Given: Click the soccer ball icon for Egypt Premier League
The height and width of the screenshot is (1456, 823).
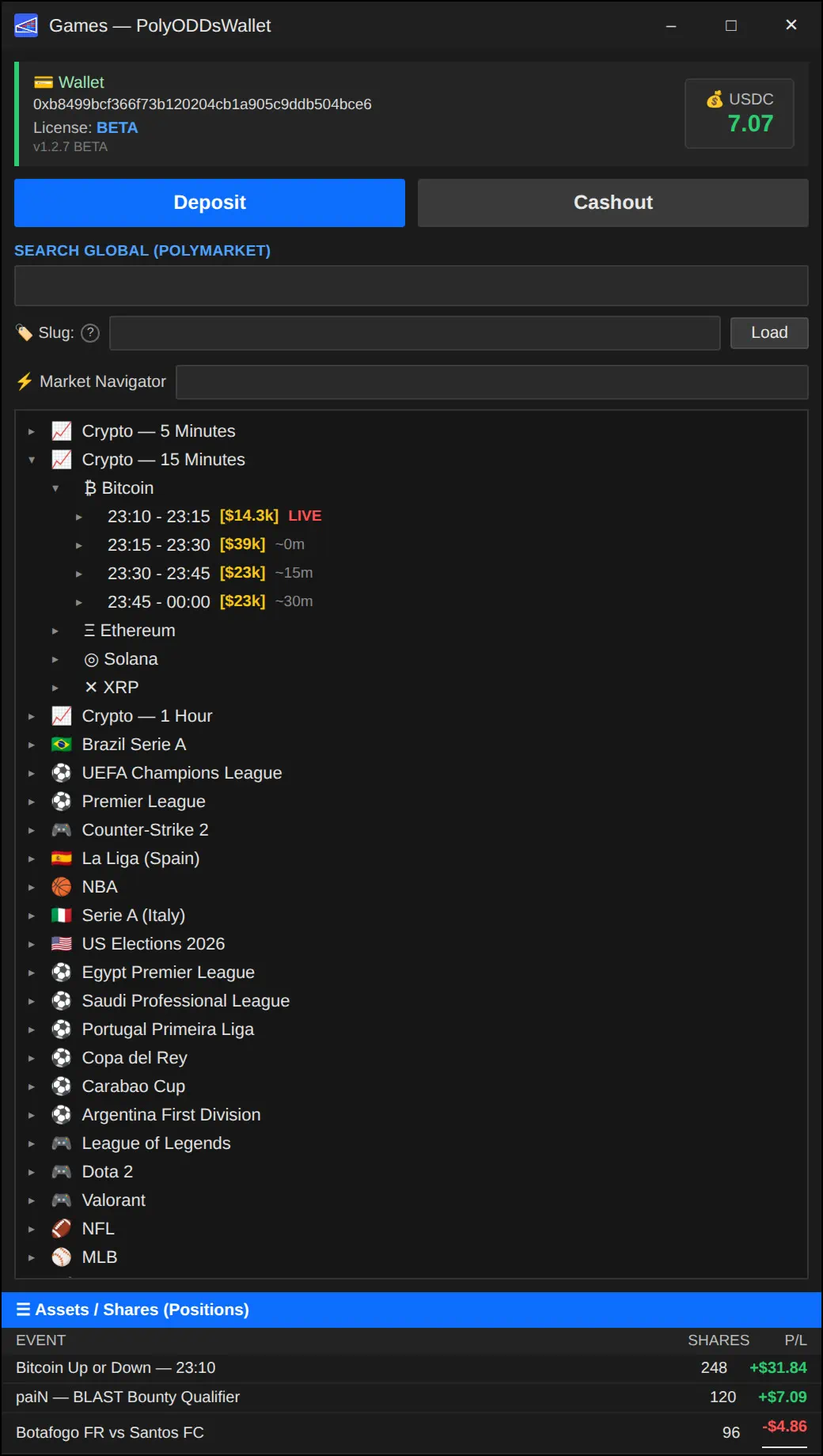Looking at the screenshot, I should pyautogui.click(x=62, y=973).
